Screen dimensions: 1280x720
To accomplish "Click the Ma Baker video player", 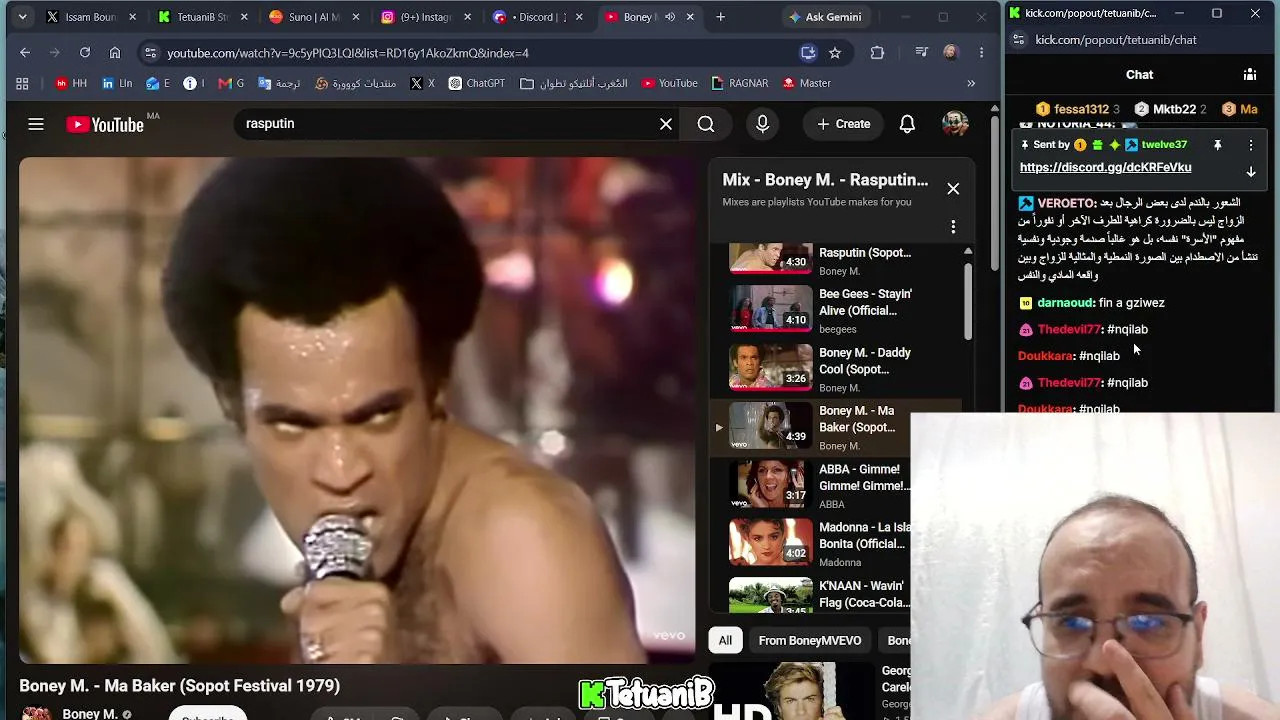I will coord(357,410).
